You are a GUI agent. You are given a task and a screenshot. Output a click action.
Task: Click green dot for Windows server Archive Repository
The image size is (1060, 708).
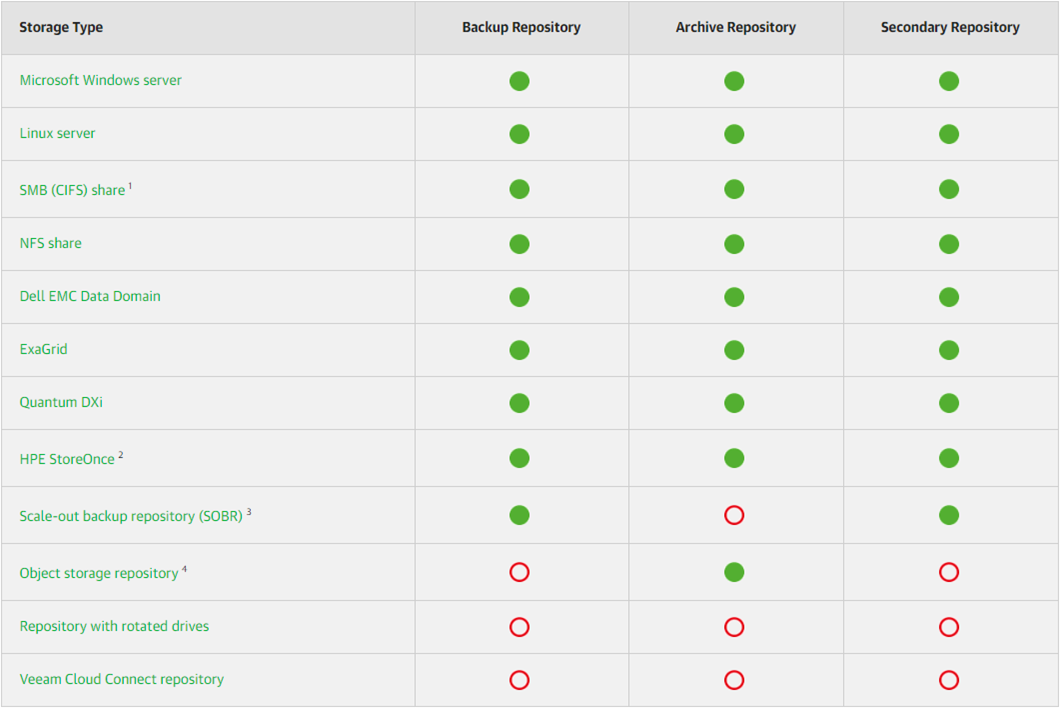click(734, 81)
